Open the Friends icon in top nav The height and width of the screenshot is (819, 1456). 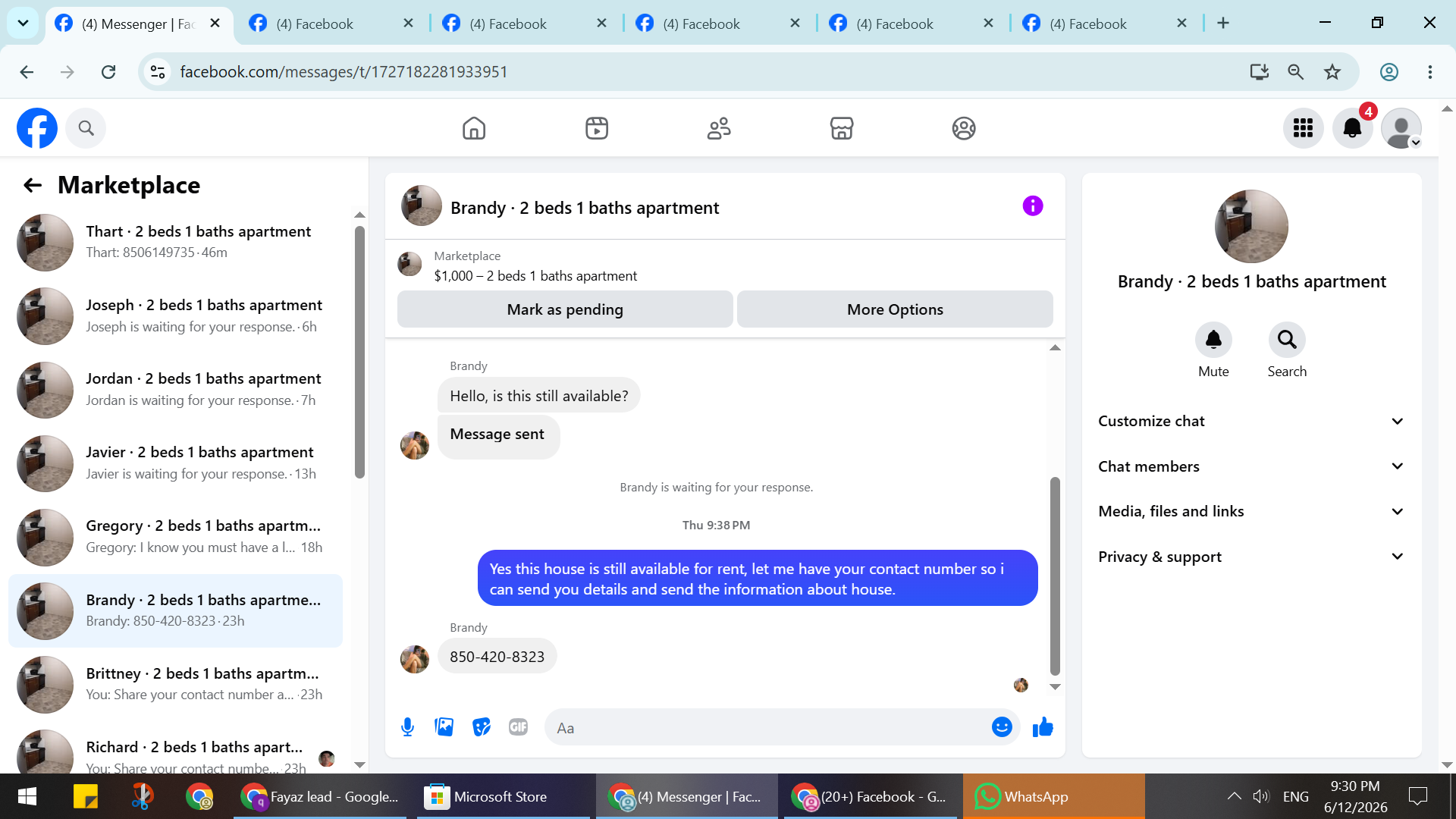point(719,128)
